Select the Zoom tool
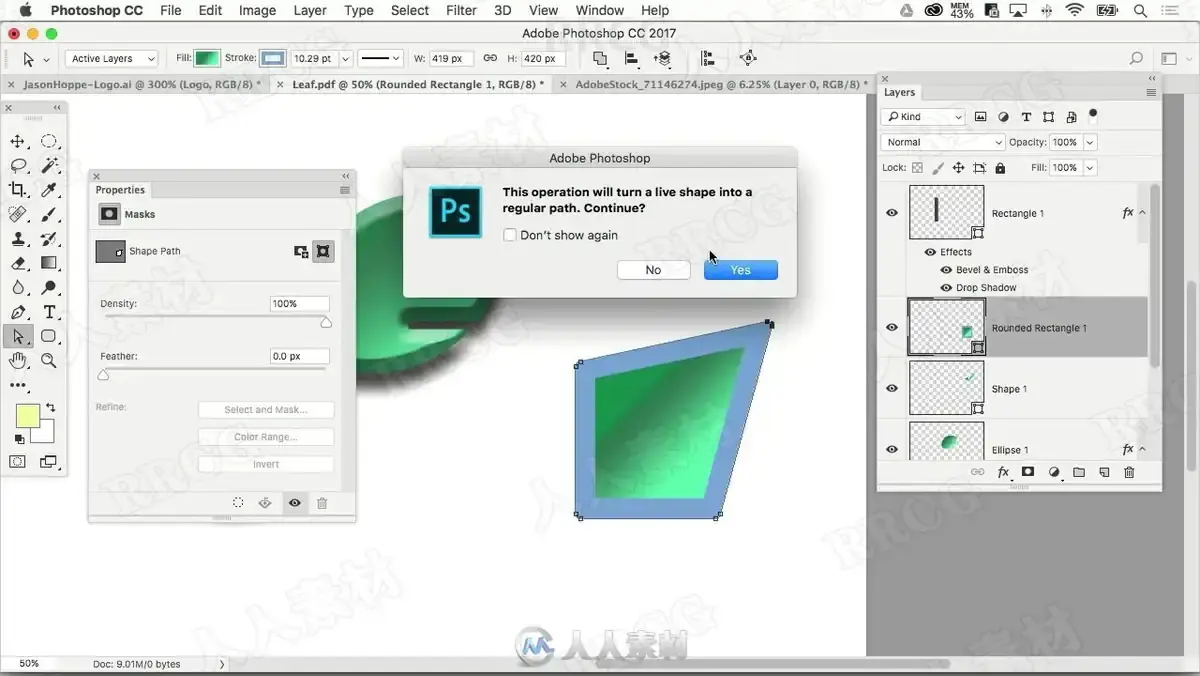Viewport: 1200px width, 676px height. pyautogui.click(x=48, y=361)
